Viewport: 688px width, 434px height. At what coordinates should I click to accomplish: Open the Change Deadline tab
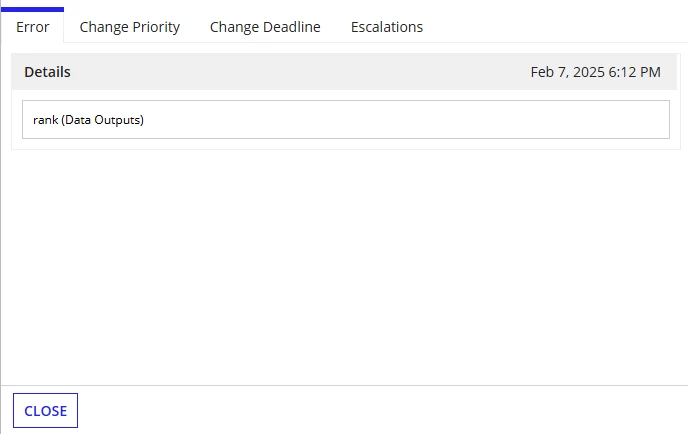[x=265, y=27]
